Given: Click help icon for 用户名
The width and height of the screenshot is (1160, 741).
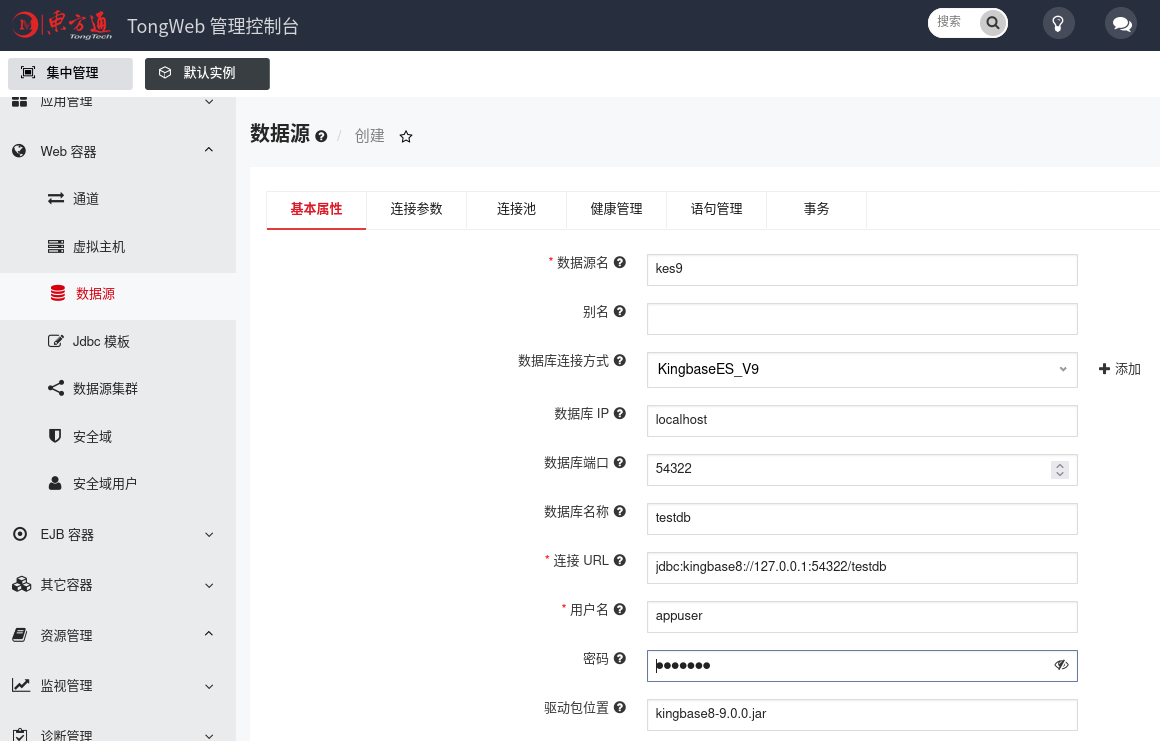Looking at the screenshot, I should click(x=620, y=609).
